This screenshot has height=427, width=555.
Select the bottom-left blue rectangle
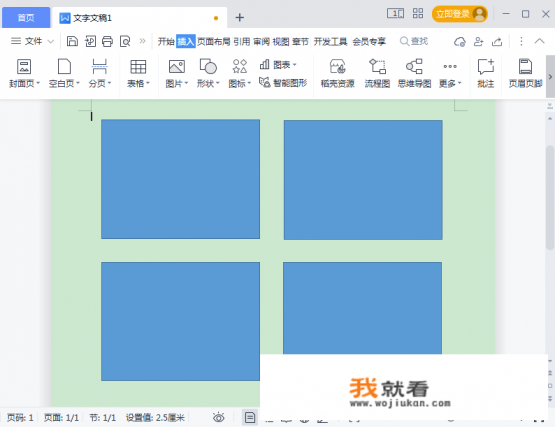click(180, 321)
